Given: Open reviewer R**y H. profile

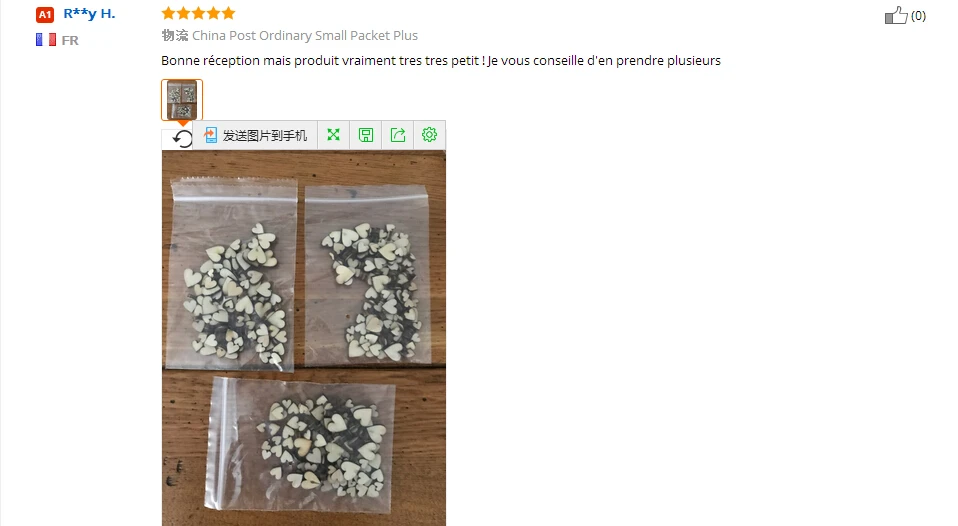Looking at the screenshot, I should click(89, 14).
